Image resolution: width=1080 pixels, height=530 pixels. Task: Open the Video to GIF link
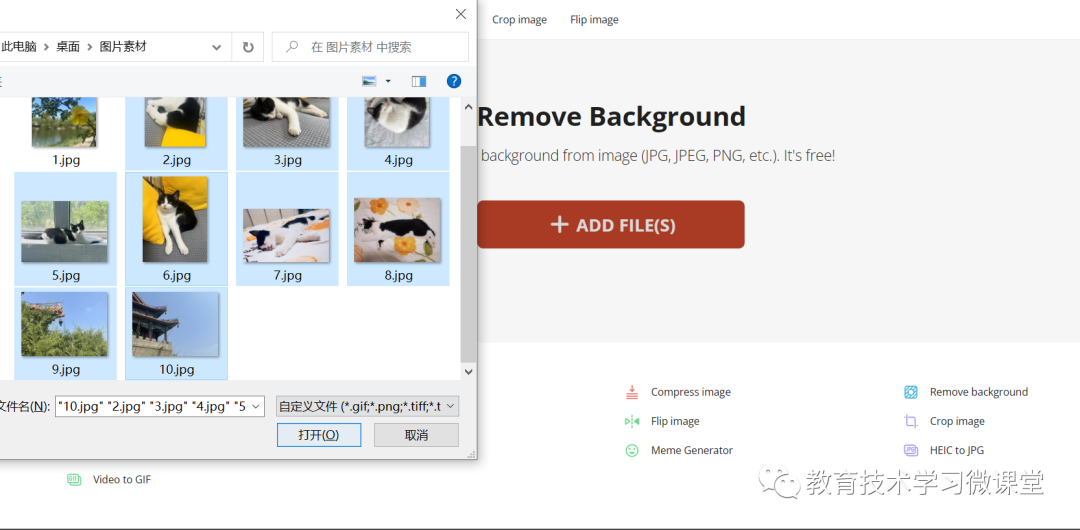pos(122,479)
